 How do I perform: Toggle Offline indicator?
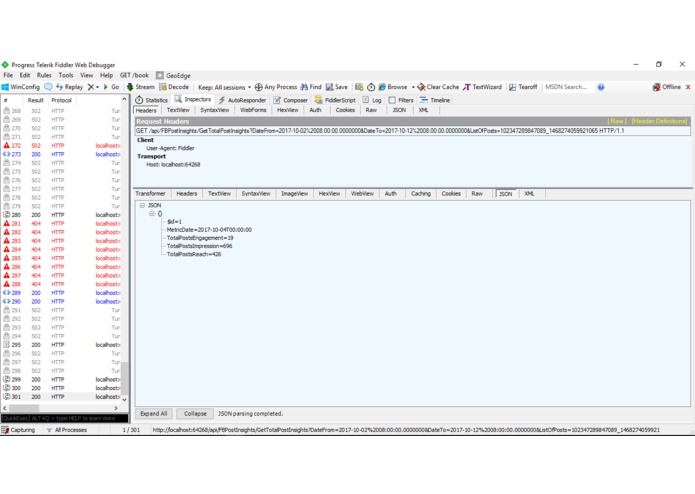pyautogui.click(x=667, y=87)
